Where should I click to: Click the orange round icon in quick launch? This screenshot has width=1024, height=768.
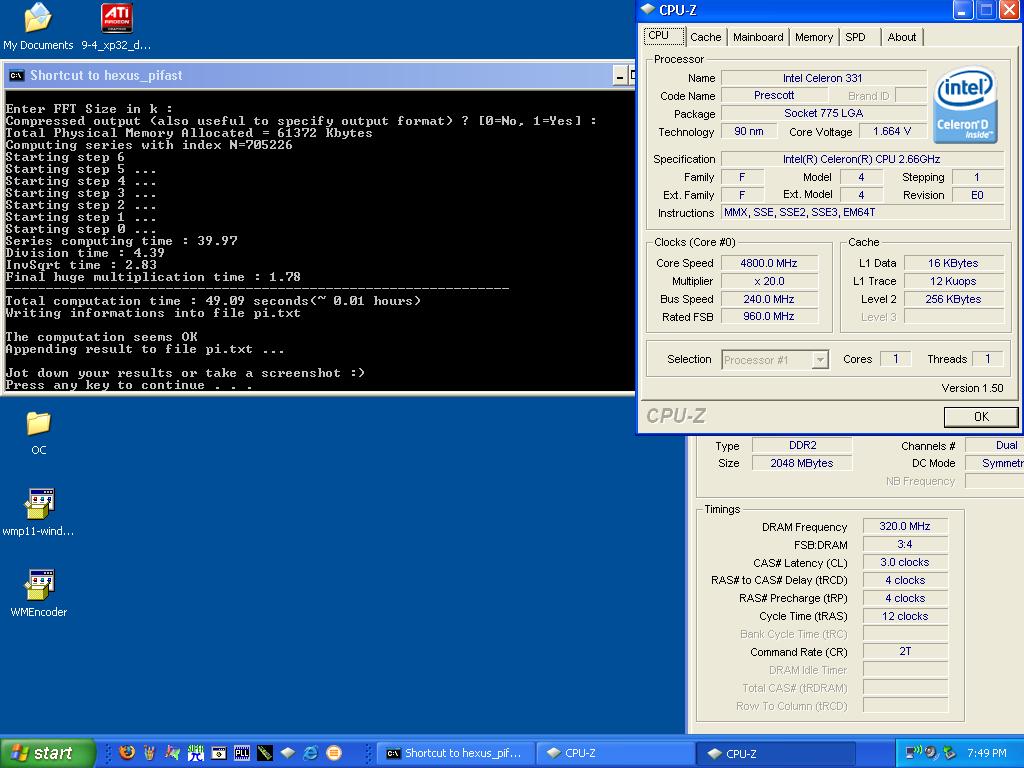click(x=334, y=752)
